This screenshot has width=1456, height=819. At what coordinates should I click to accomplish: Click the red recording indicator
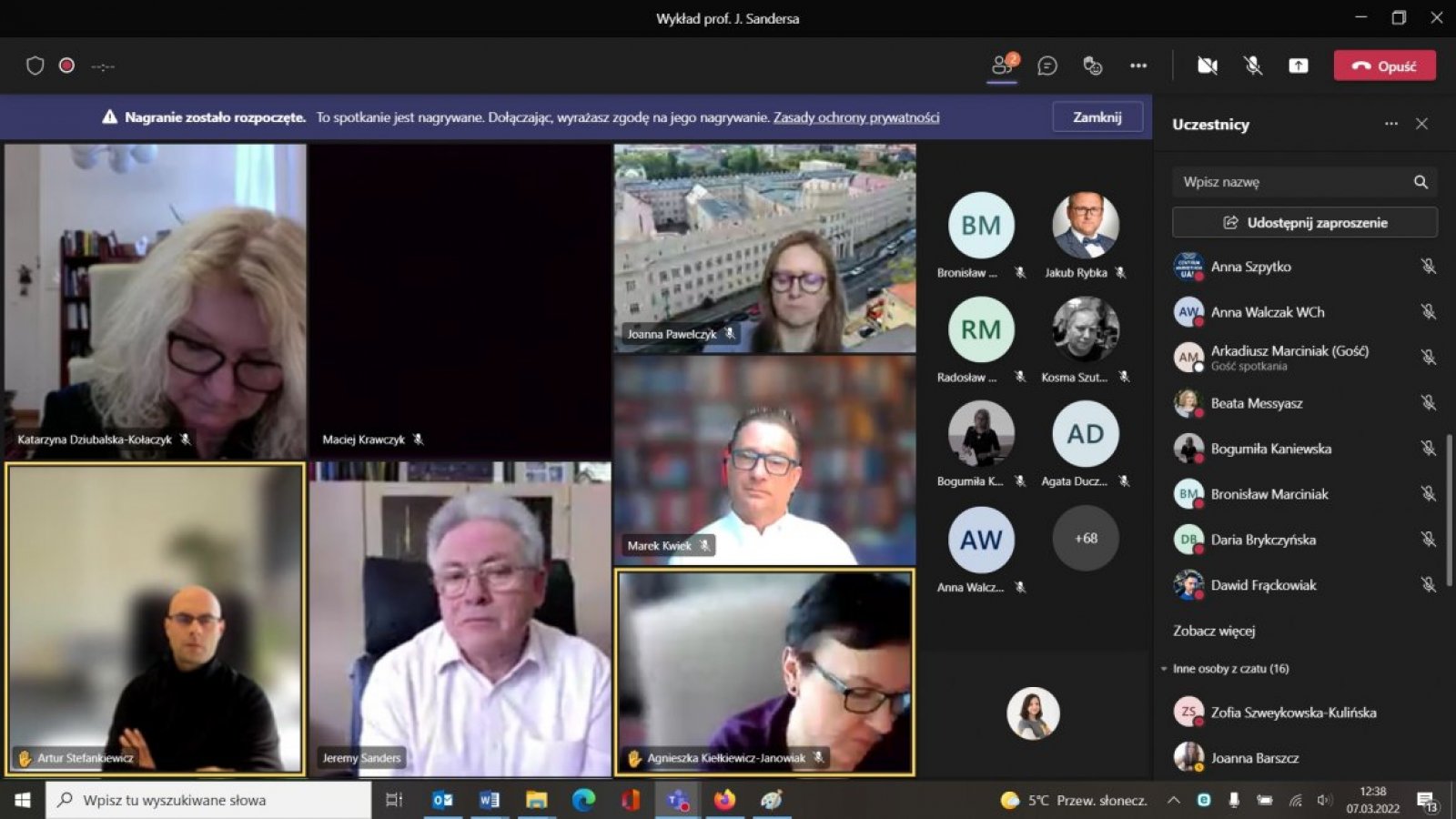[x=65, y=66]
